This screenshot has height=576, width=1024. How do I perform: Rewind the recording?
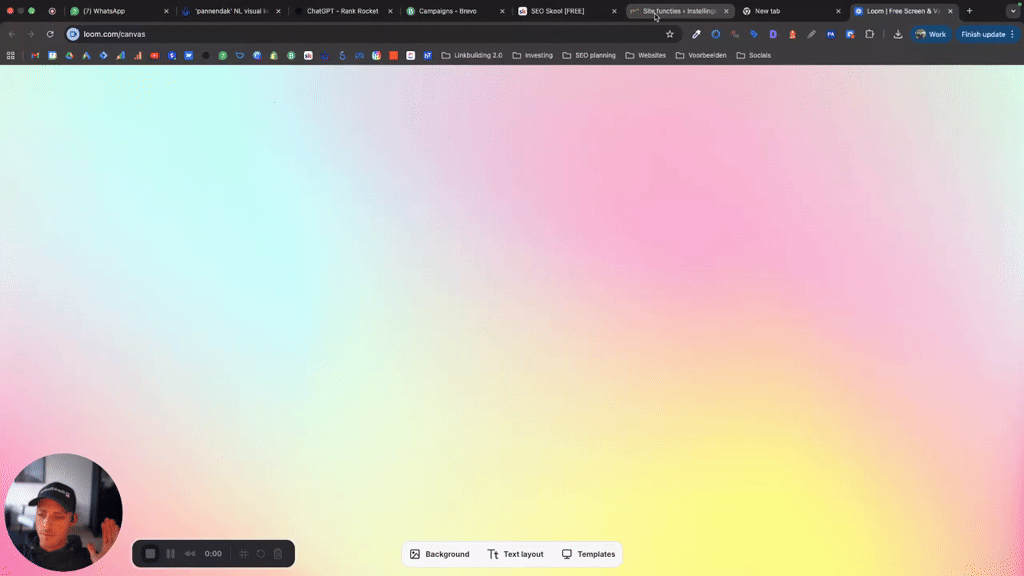coord(190,554)
